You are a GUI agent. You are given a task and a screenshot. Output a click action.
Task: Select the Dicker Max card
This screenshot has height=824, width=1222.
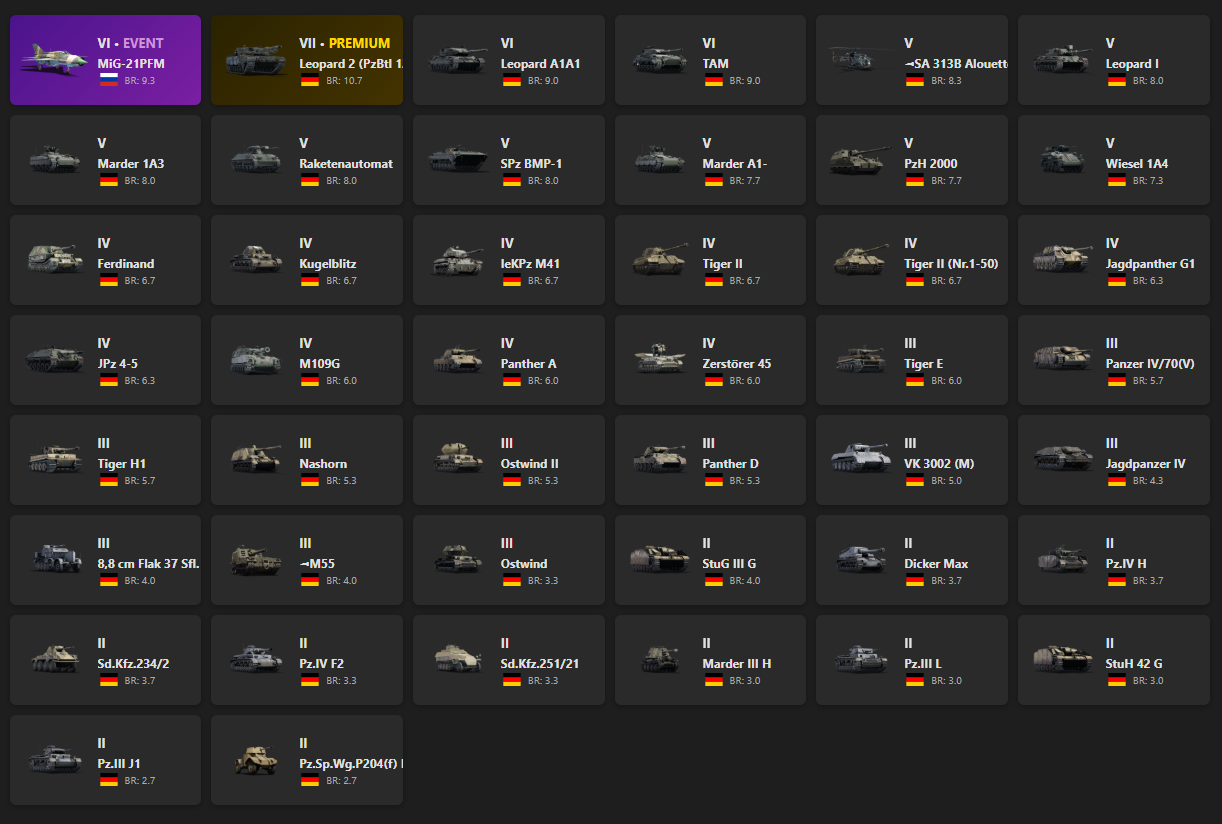[x=912, y=560]
